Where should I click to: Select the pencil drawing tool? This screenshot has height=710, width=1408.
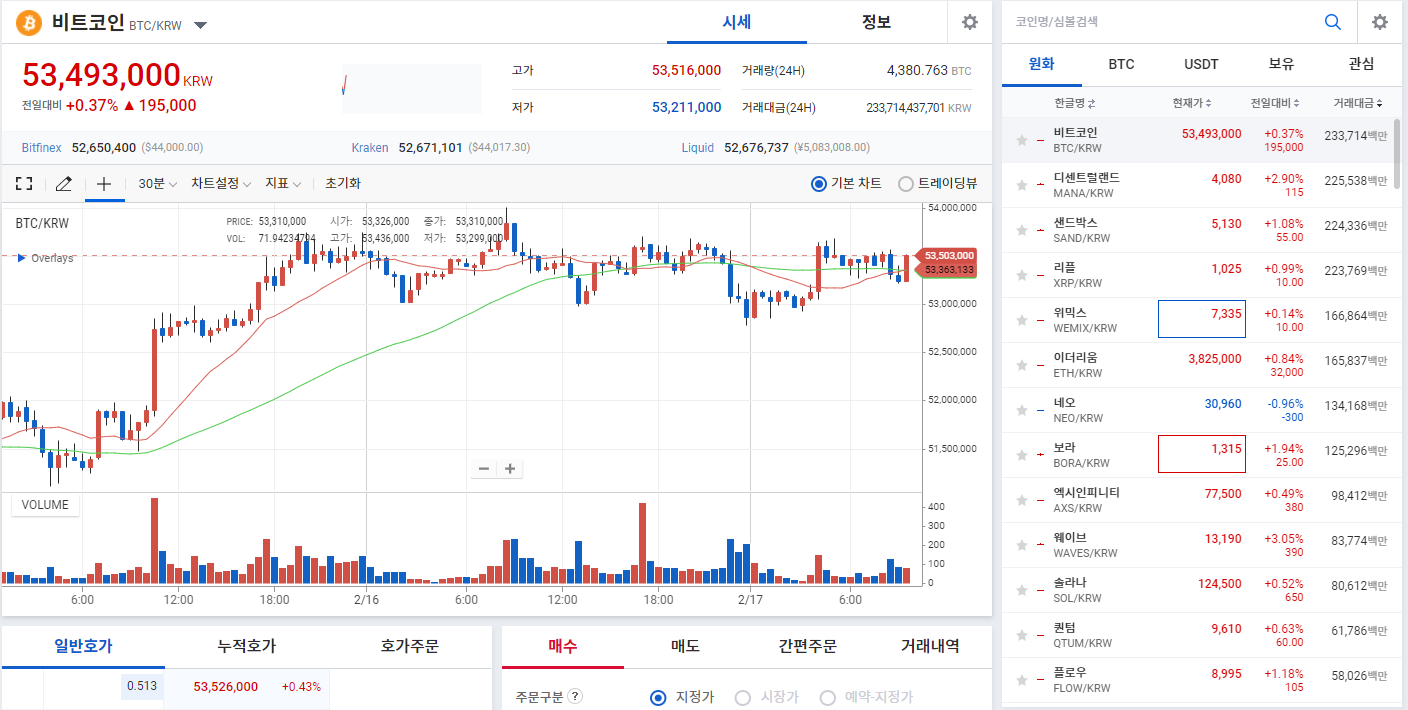(64, 184)
